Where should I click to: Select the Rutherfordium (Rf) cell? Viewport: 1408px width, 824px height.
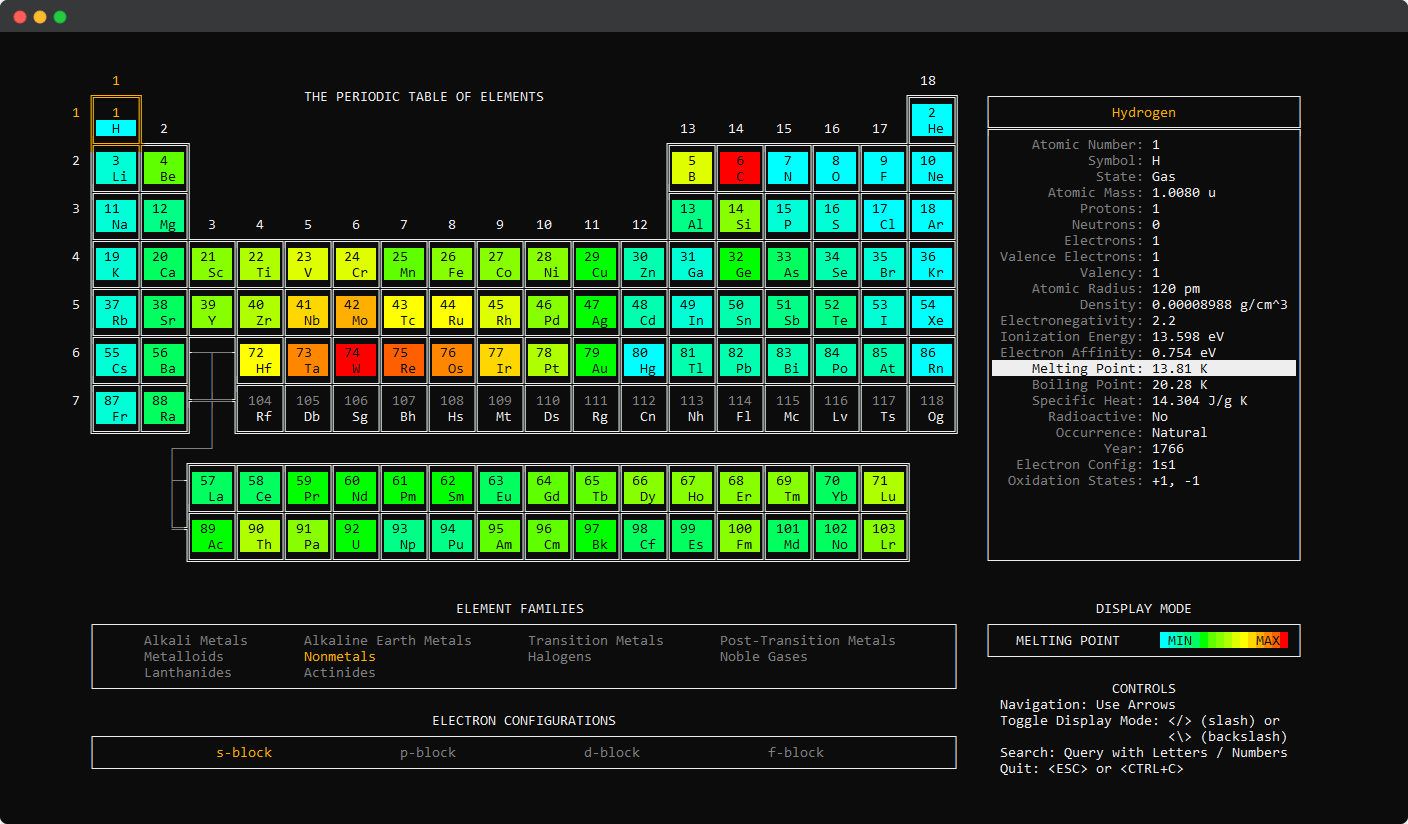(260, 408)
